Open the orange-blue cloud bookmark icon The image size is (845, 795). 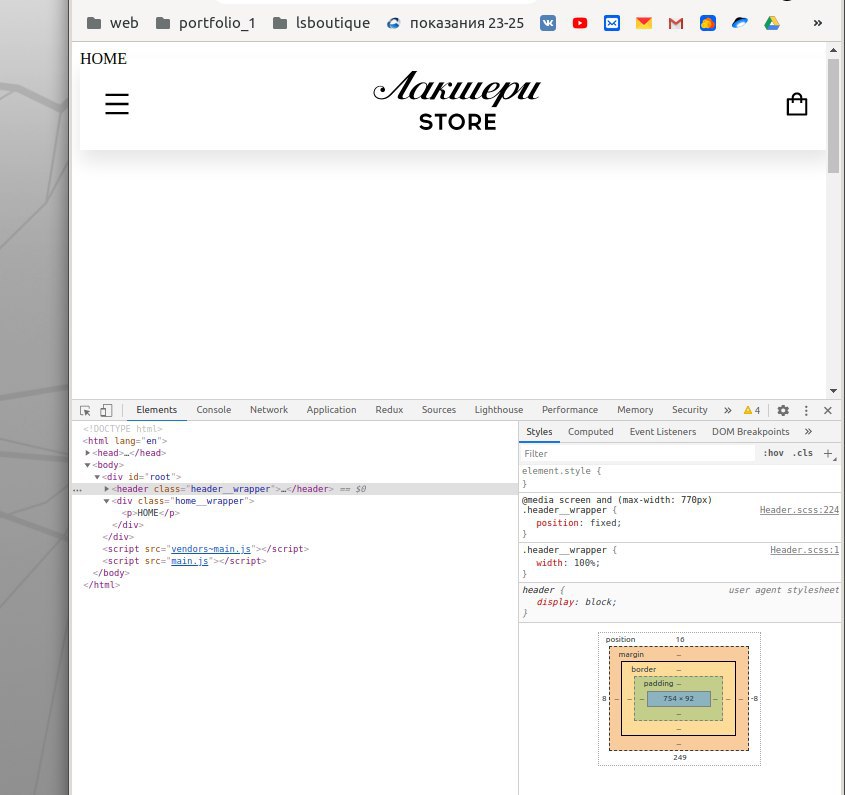click(x=708, y=23)
